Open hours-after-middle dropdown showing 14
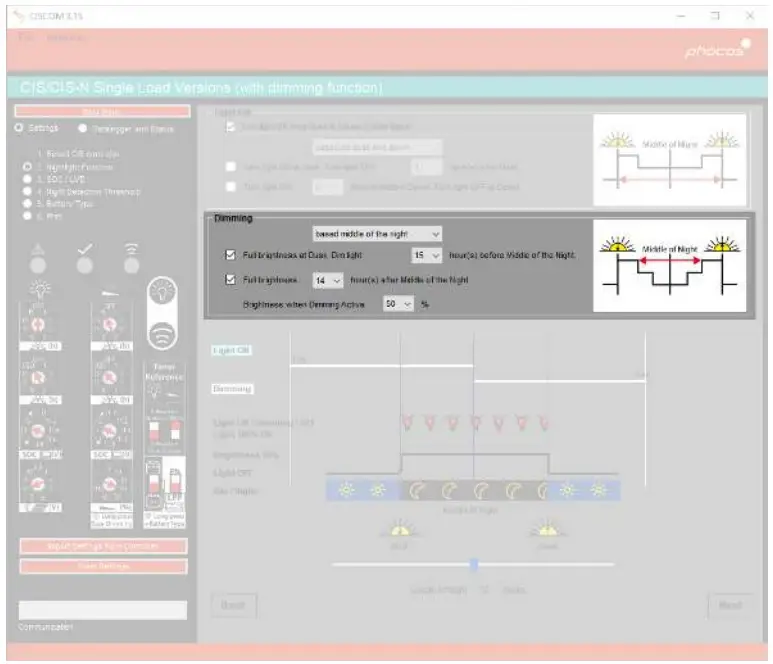 point(327,280)
